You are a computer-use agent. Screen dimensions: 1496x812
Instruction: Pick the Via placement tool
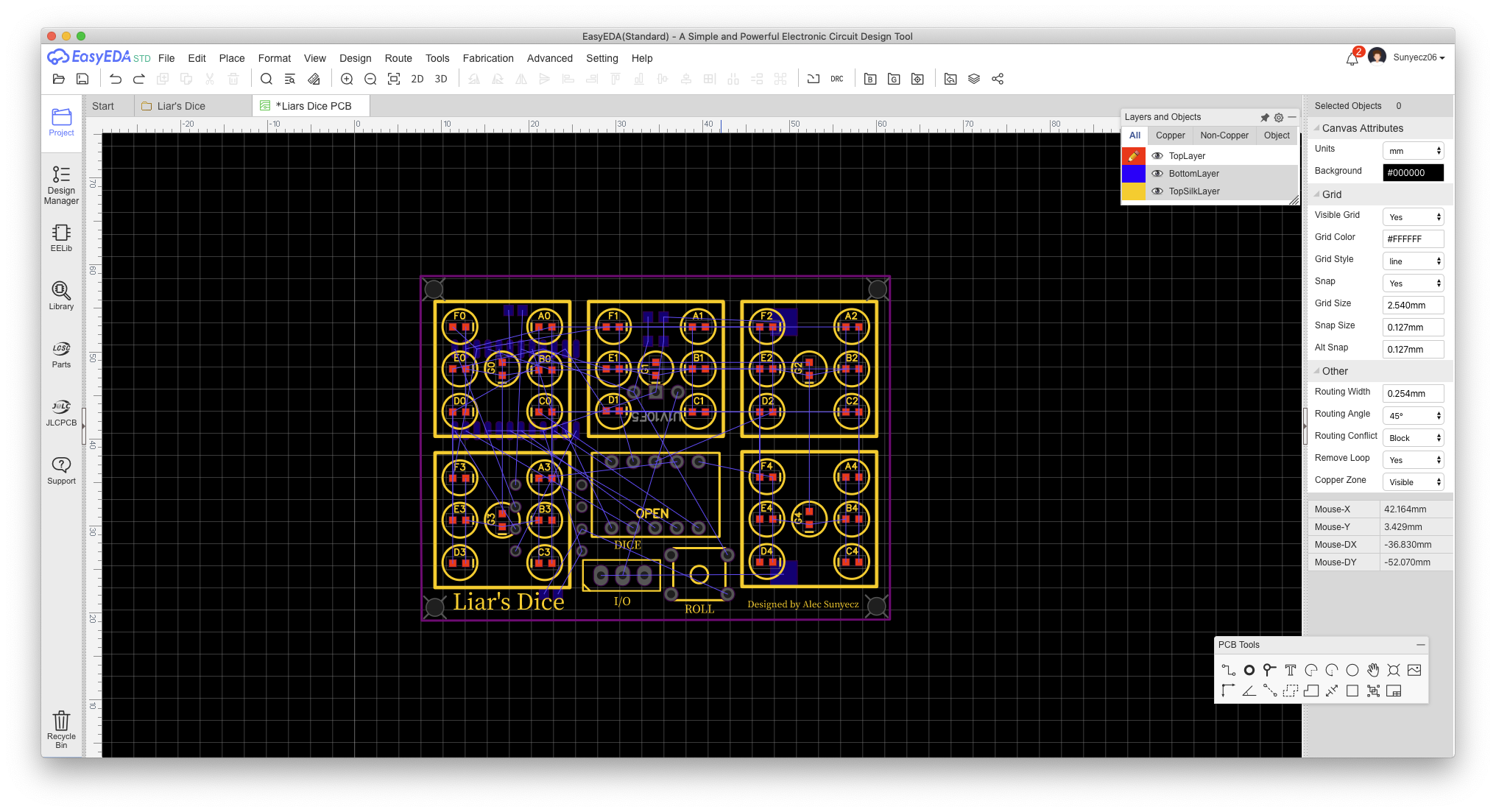[1269, 670]
